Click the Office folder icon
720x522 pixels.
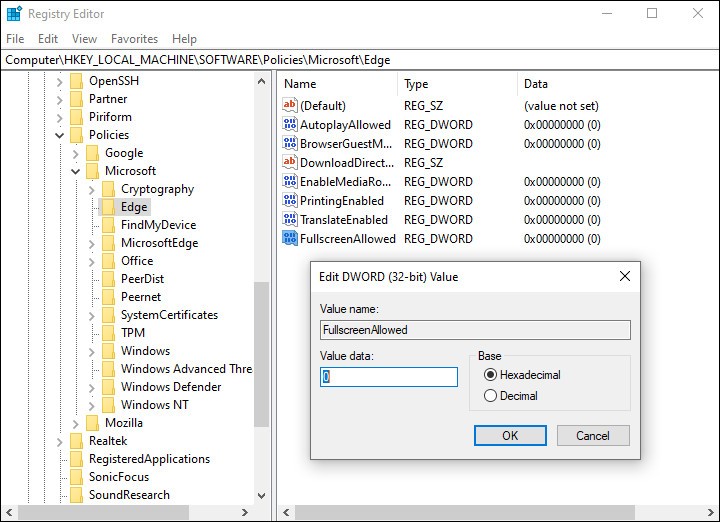click(108, 261)
